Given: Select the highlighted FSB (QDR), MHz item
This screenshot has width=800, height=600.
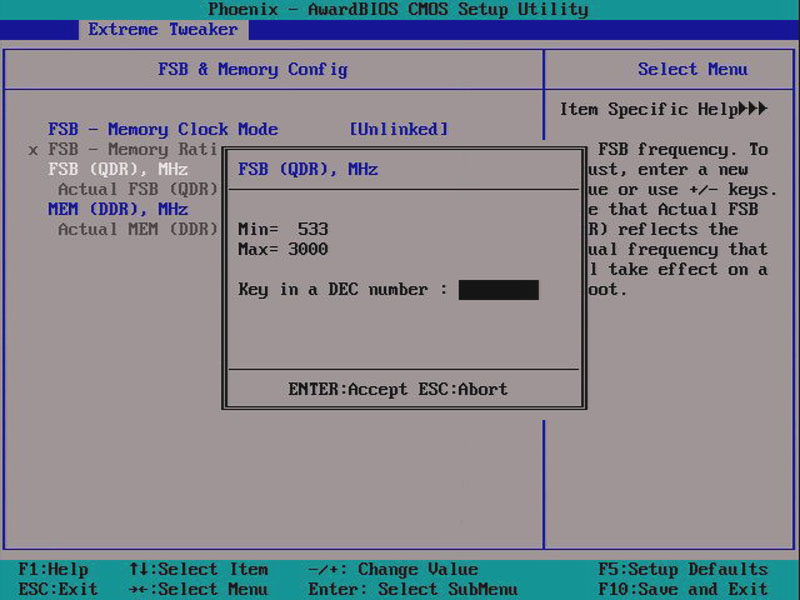Looking at the screenshot, I should (118, 169).
